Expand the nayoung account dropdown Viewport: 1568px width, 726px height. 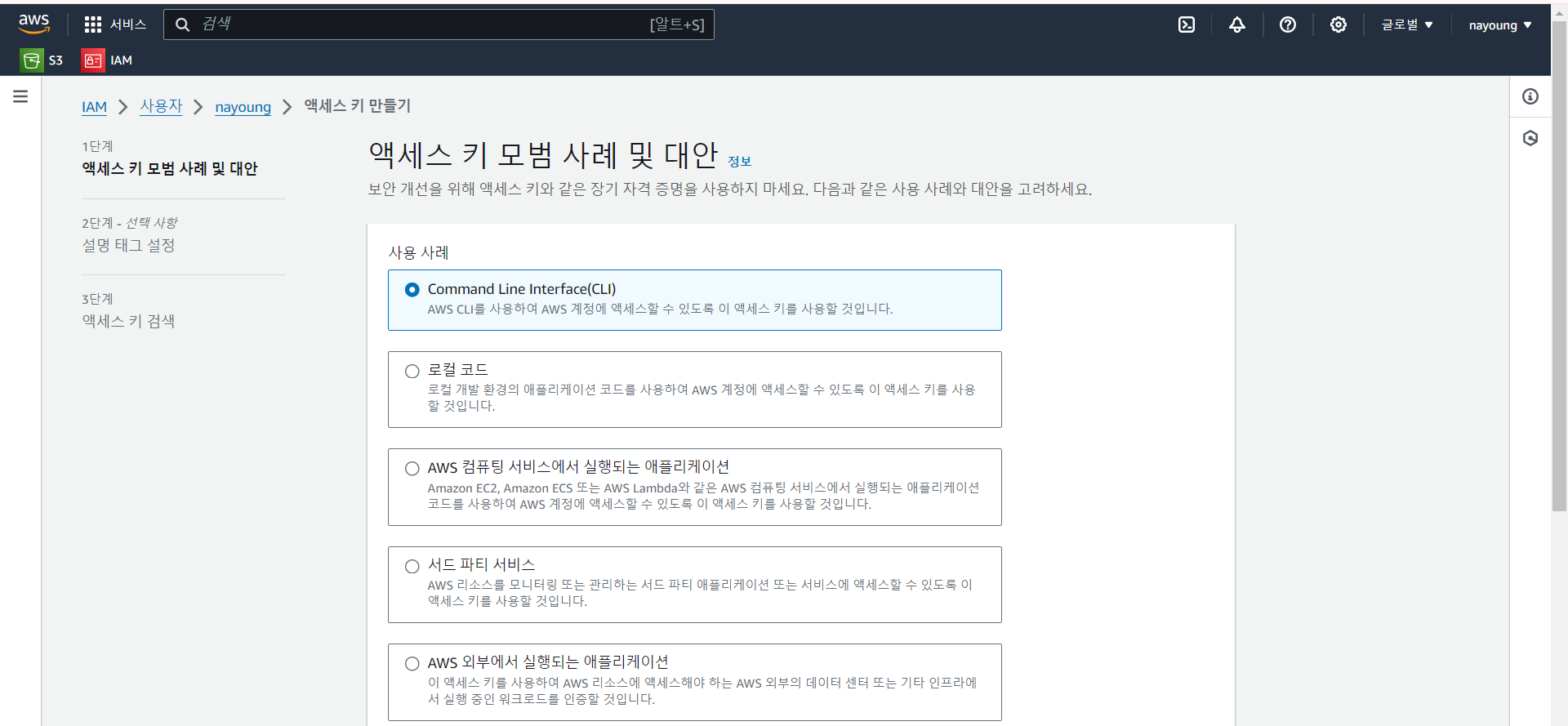(x=1500, y=25)
